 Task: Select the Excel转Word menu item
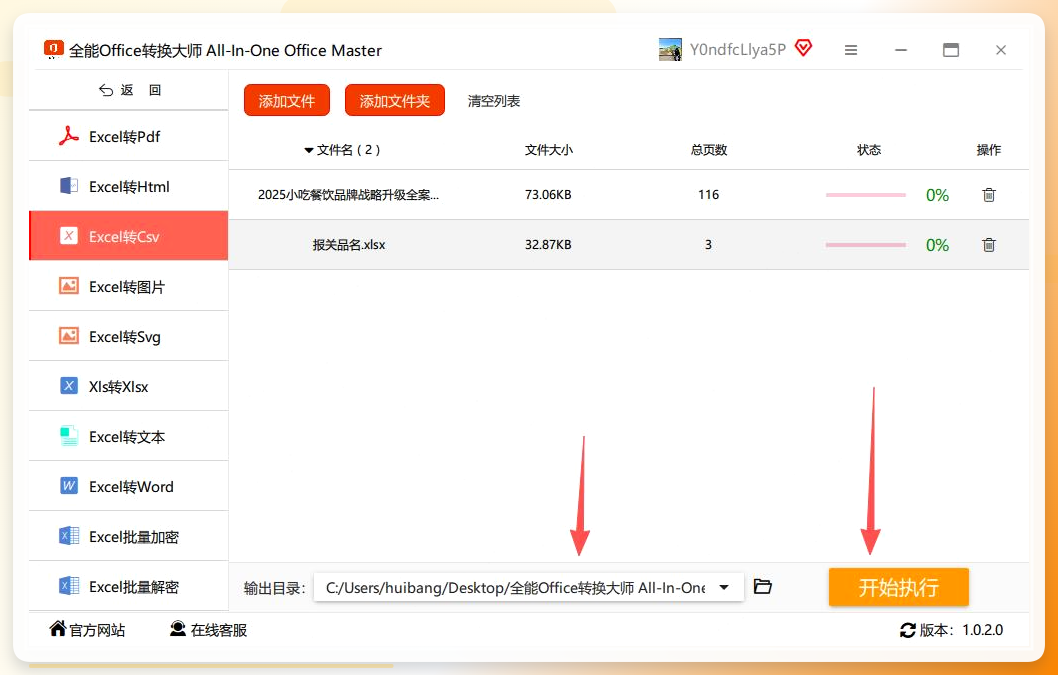coord(128,485)
